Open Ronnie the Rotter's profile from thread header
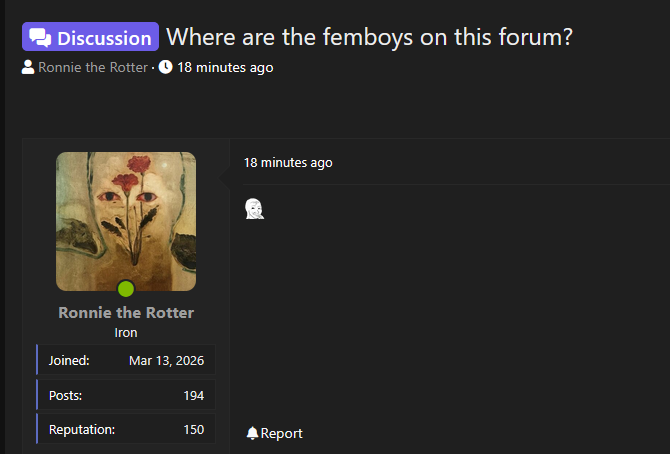 pos(92,68)
